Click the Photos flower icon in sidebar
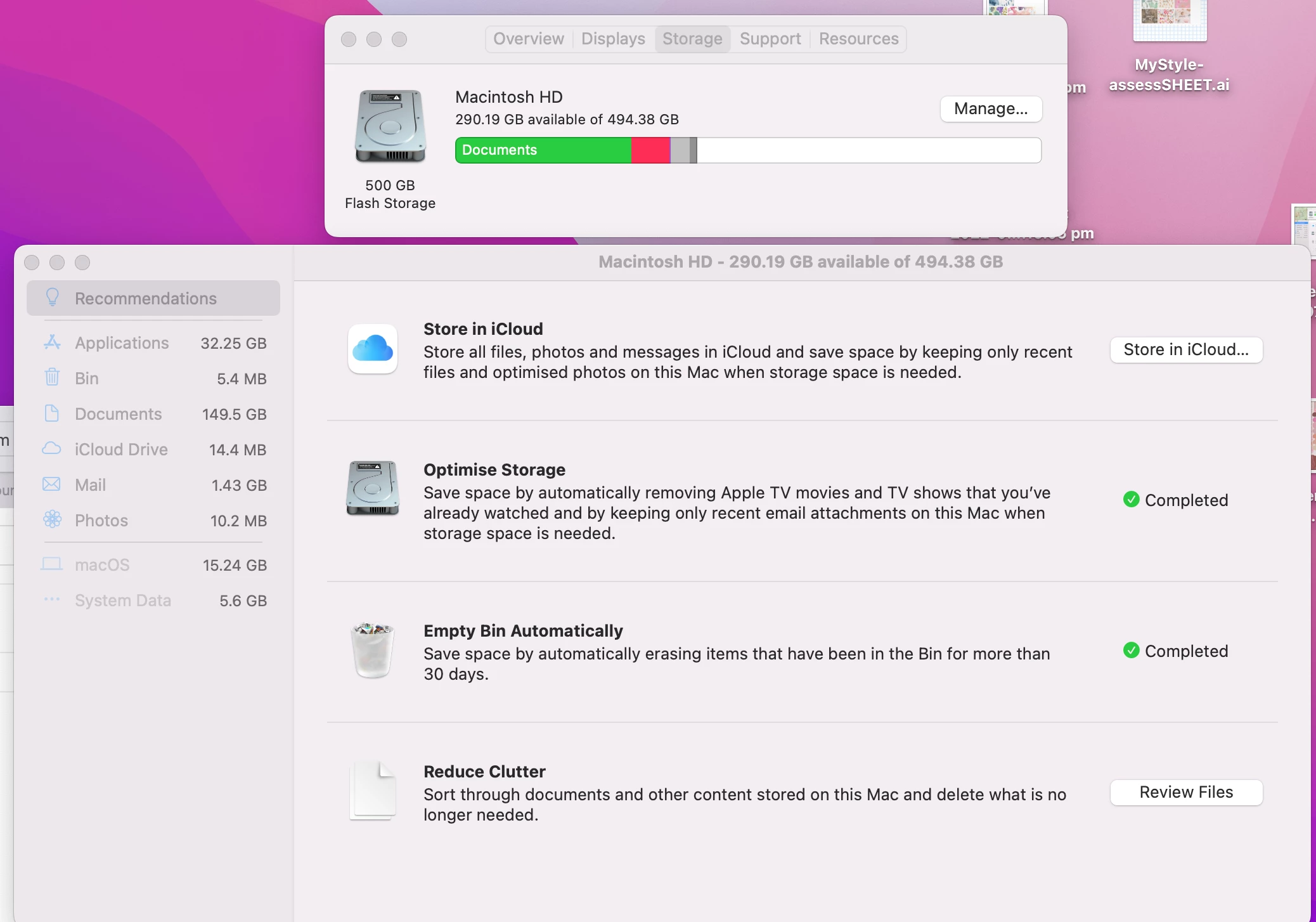The width and height of the screenshot is (1316, 922). click(x=52, y=520)
